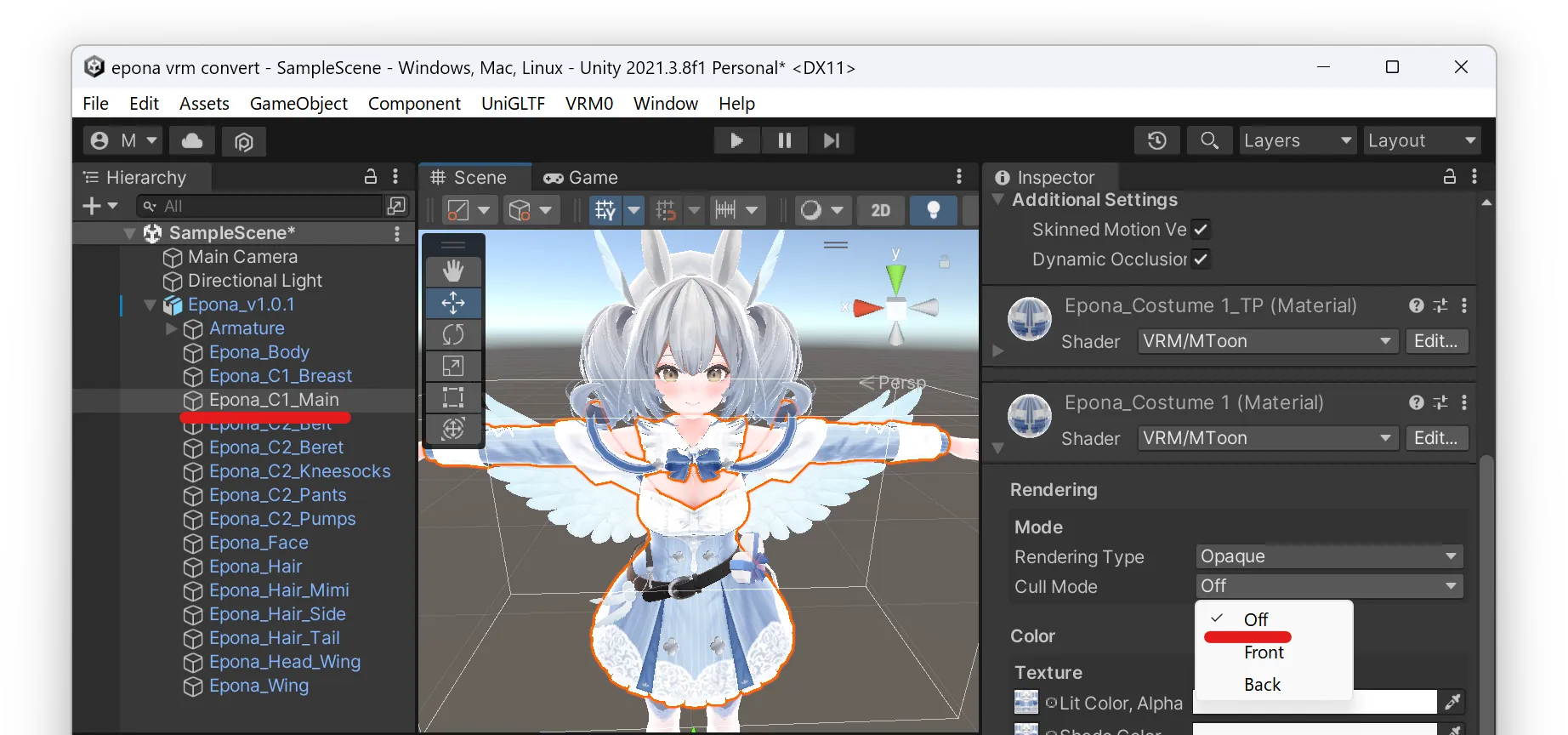Select Epona_C2_Kneesocks in the Hierarchy
The width and height of the screenshot is (1568, 735).
point(300,471)
